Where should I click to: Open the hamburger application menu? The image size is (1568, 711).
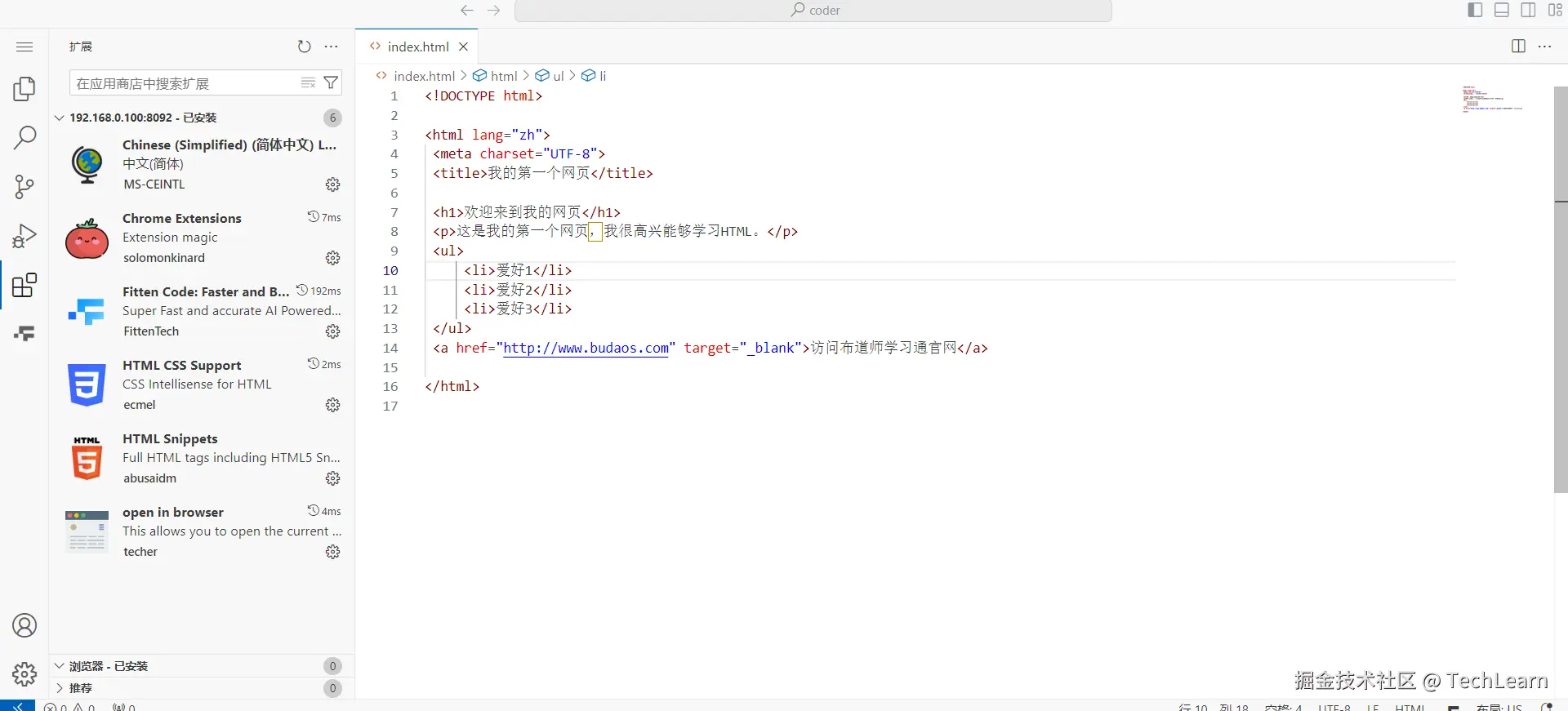coord(24,47)
